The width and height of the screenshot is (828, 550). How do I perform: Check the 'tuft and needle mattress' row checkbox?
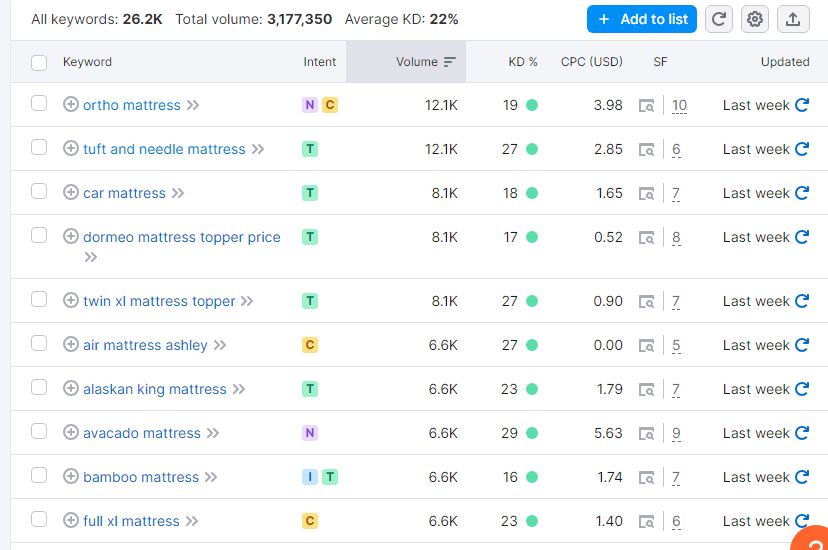click(x=39, y=147)
